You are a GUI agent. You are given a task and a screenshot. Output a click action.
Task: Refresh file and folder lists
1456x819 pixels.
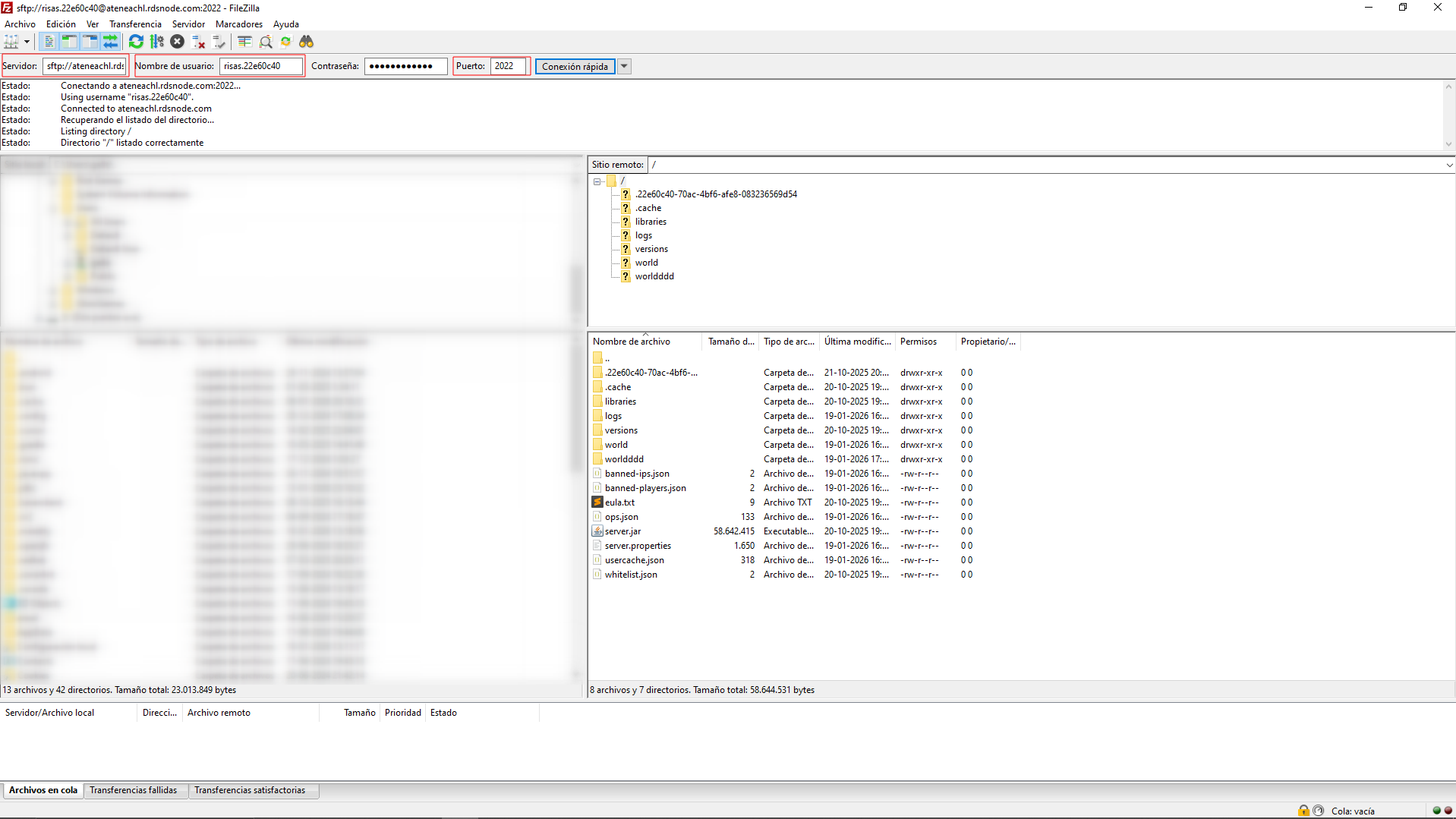136,42
